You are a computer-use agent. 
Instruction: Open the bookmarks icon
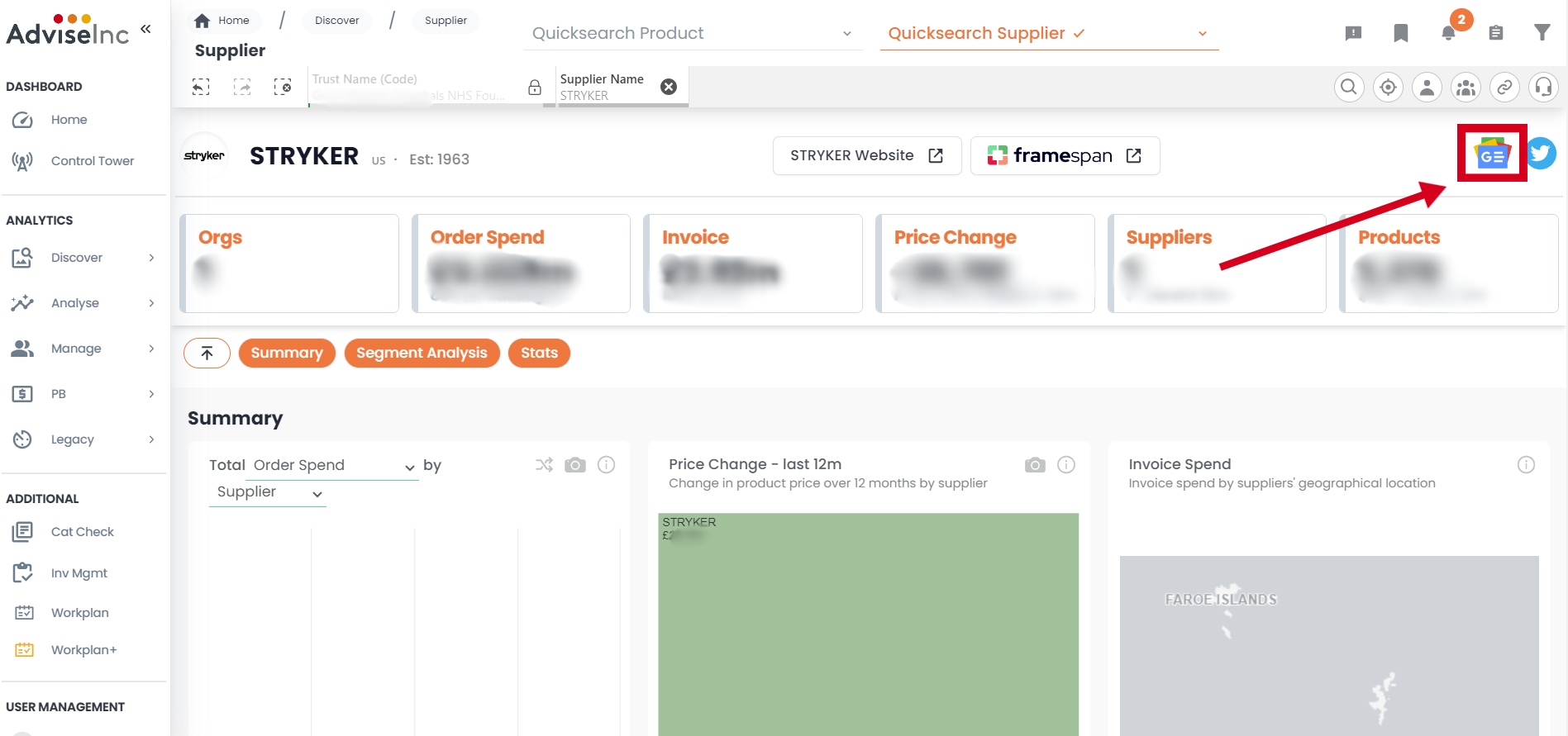coord(1401,33)
